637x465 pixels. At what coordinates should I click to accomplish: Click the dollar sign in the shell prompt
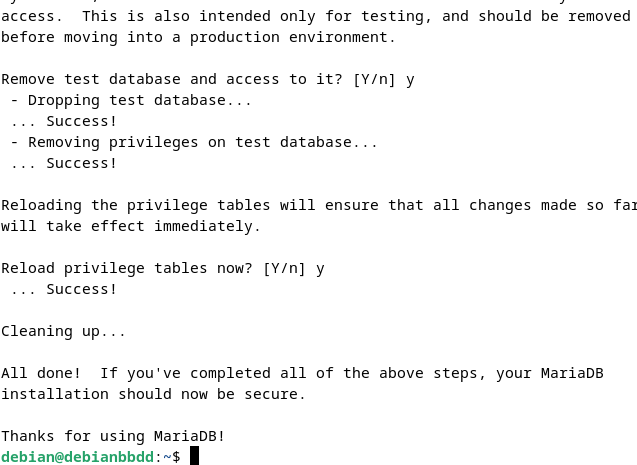[176, 457]
